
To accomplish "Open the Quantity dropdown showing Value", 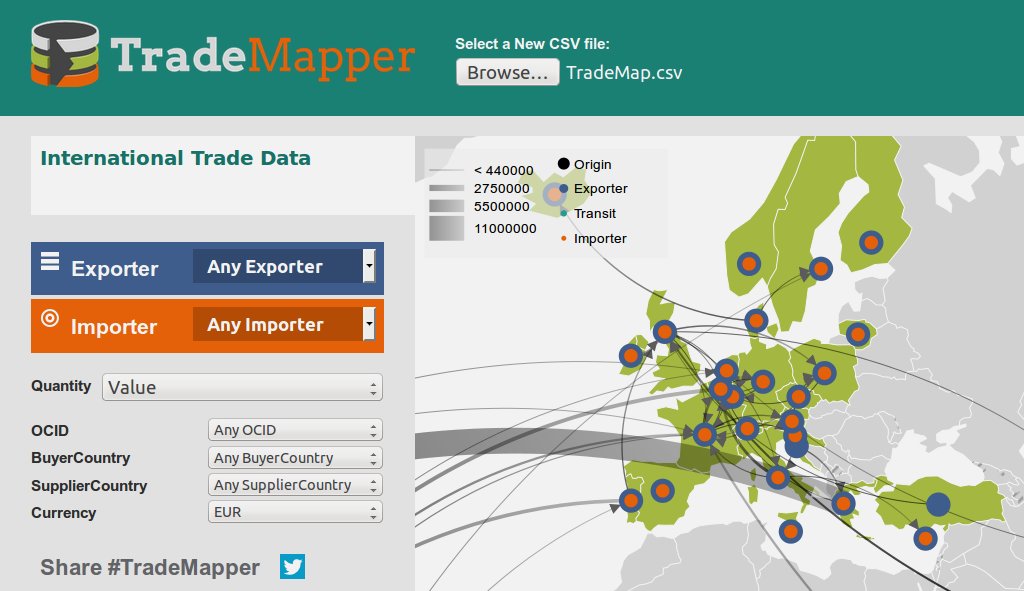I will tap(242, 387).
